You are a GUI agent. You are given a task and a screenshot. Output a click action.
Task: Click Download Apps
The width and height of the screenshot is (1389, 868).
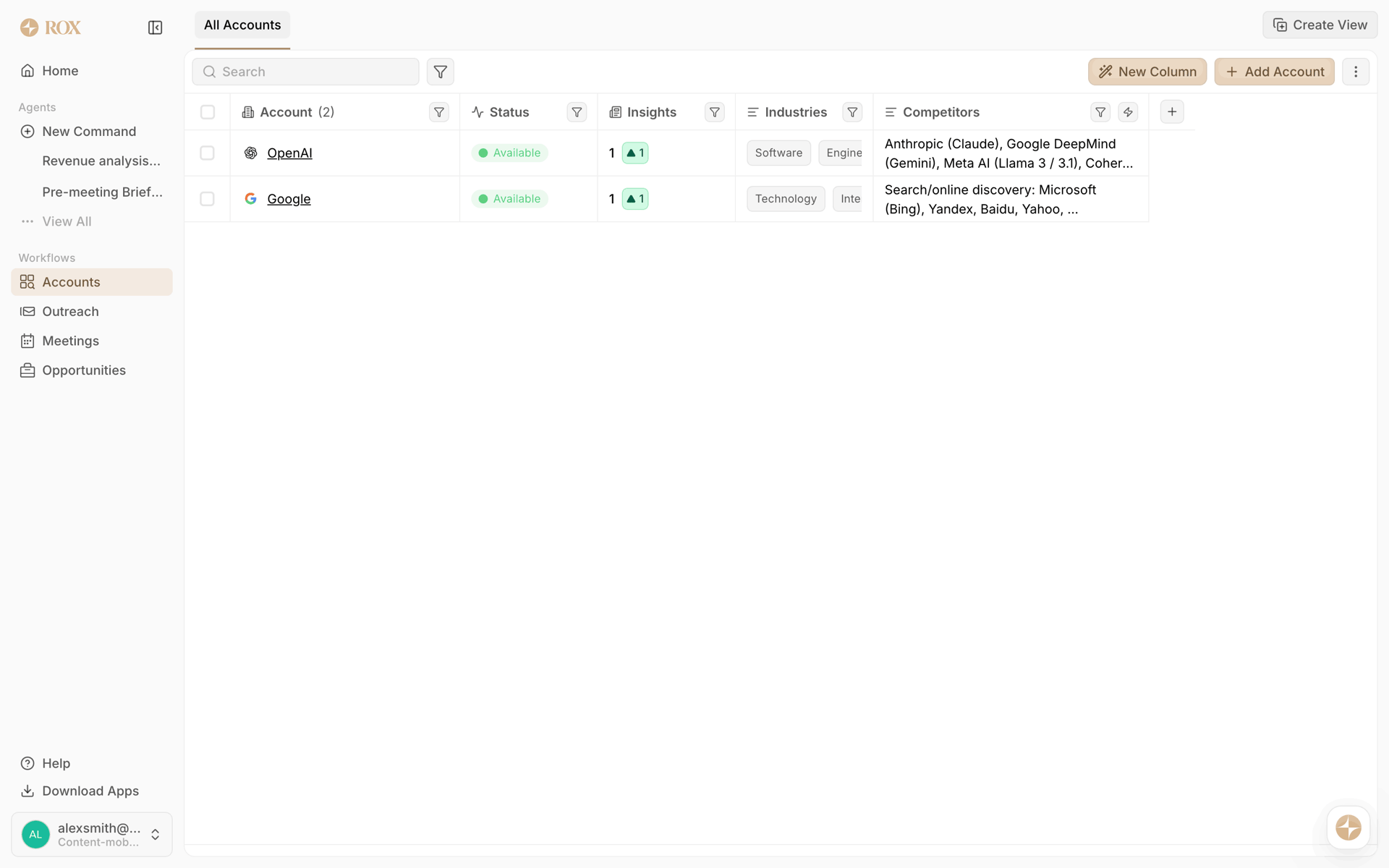(90, 791)
